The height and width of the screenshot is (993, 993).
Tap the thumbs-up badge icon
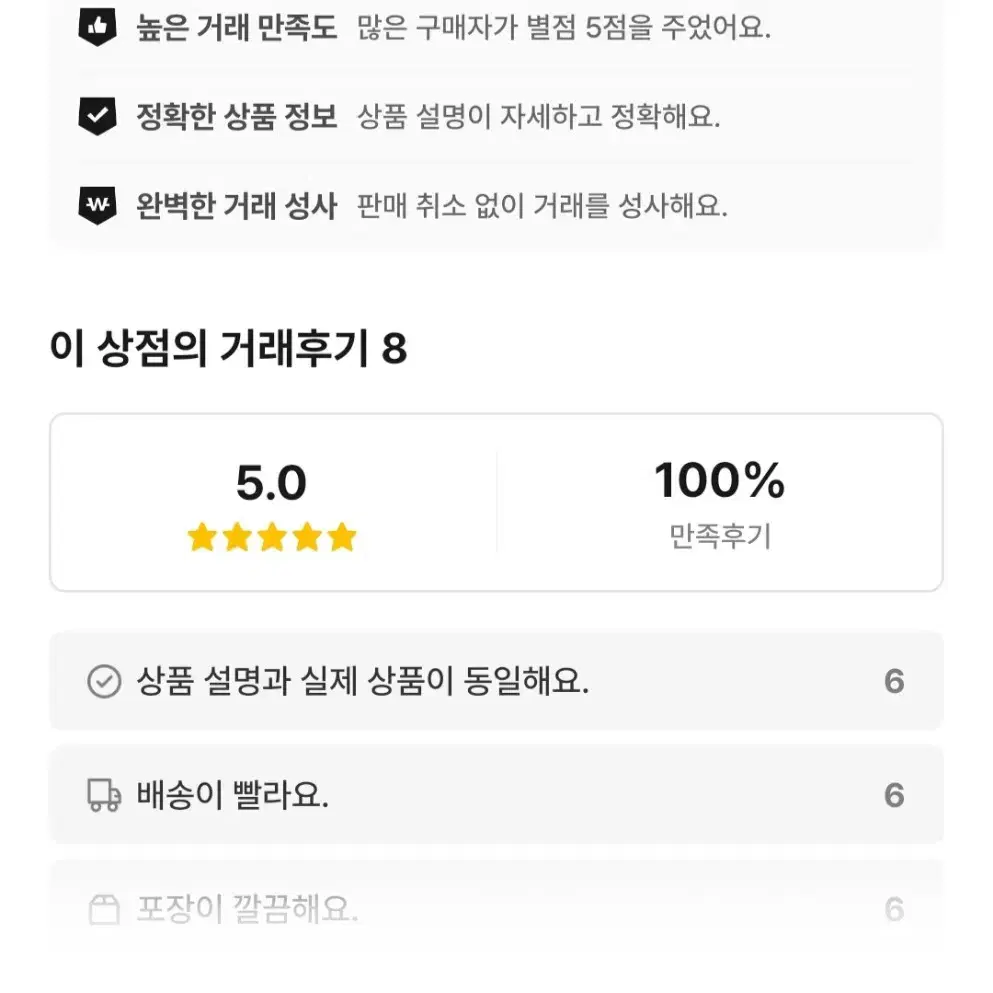click(x=98, y=27)
